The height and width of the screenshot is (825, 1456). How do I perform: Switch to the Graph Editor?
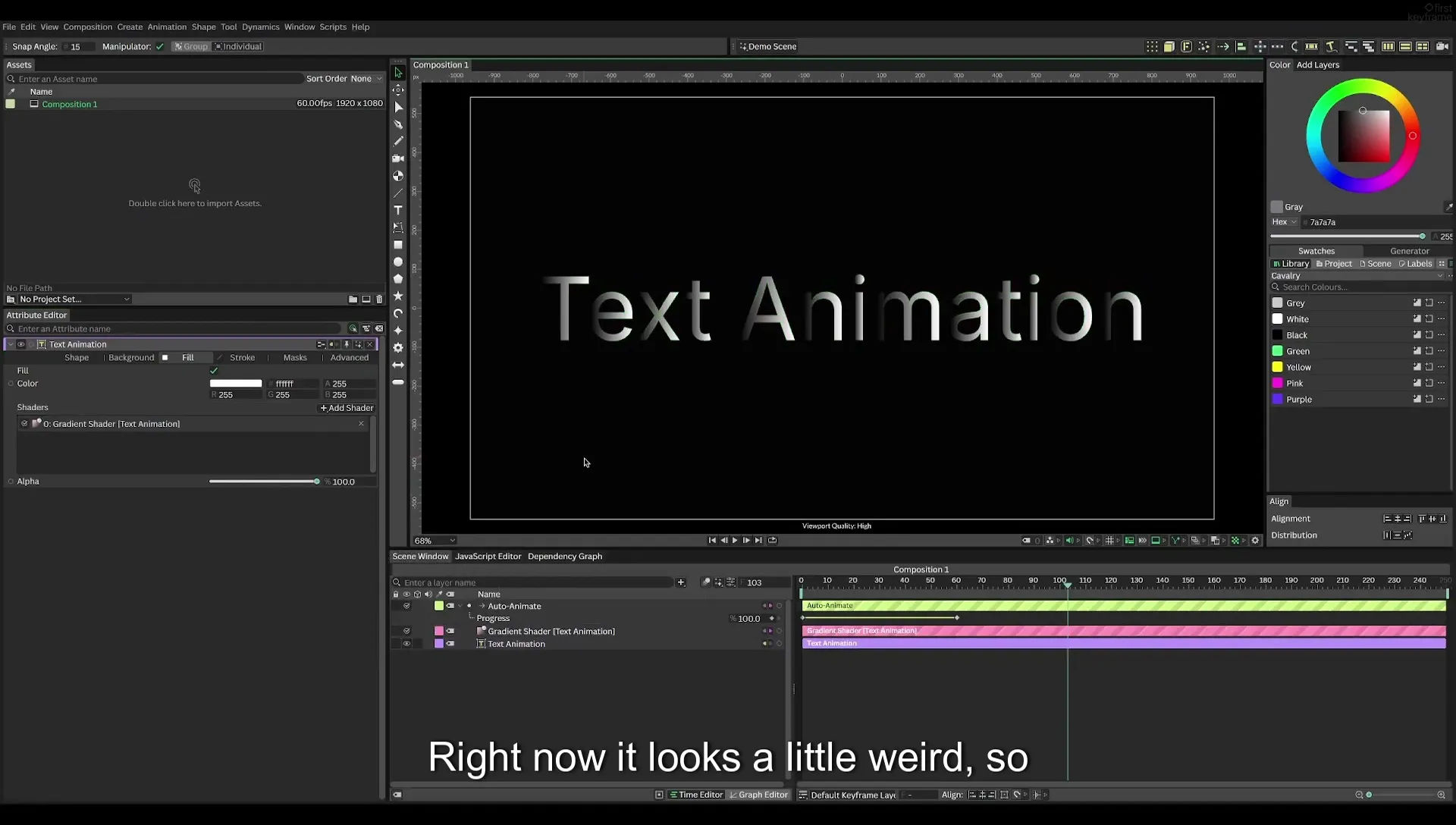758,795
